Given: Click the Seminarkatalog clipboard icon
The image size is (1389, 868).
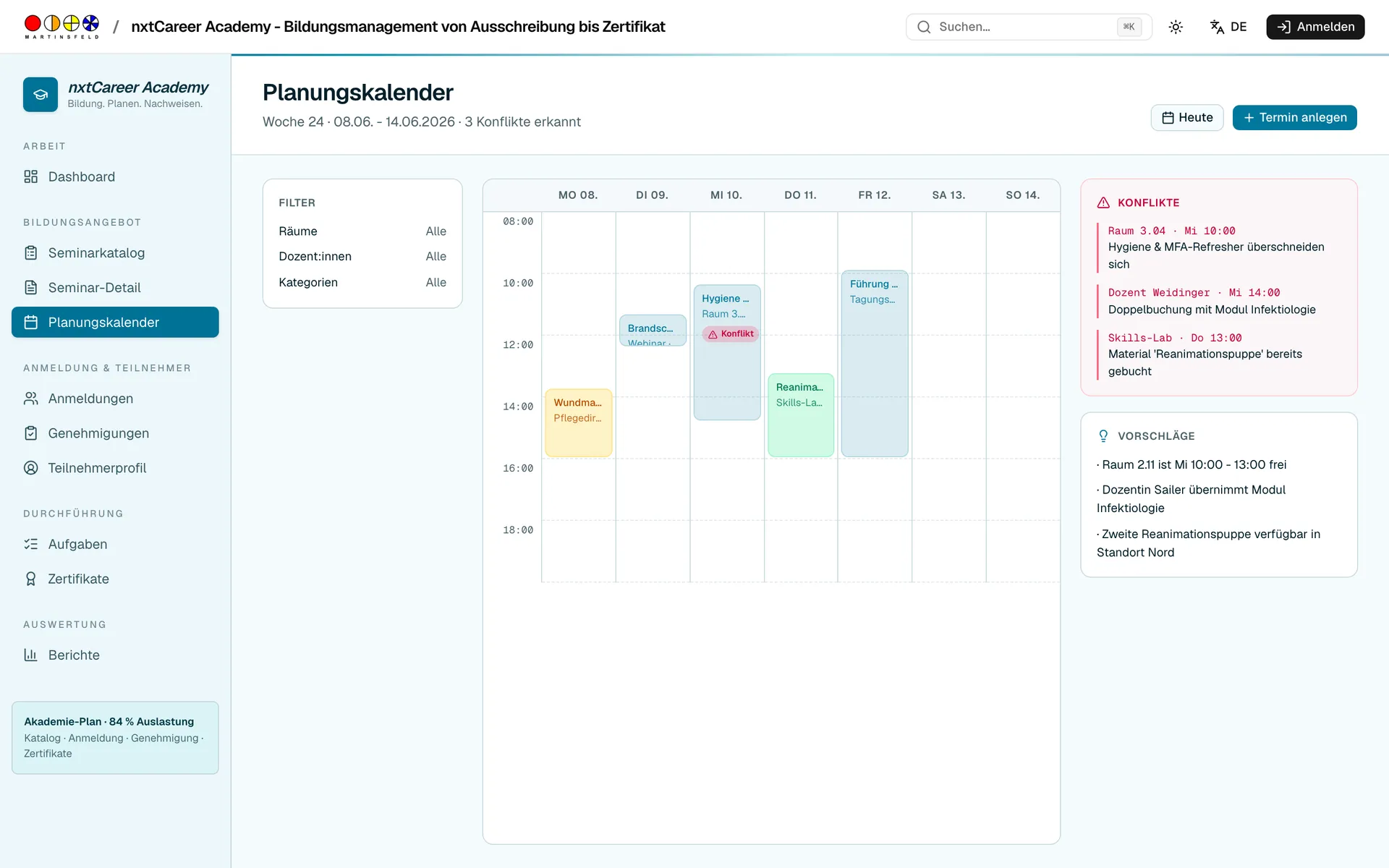Looking at the screenshot, I should (x=30, y=253).
